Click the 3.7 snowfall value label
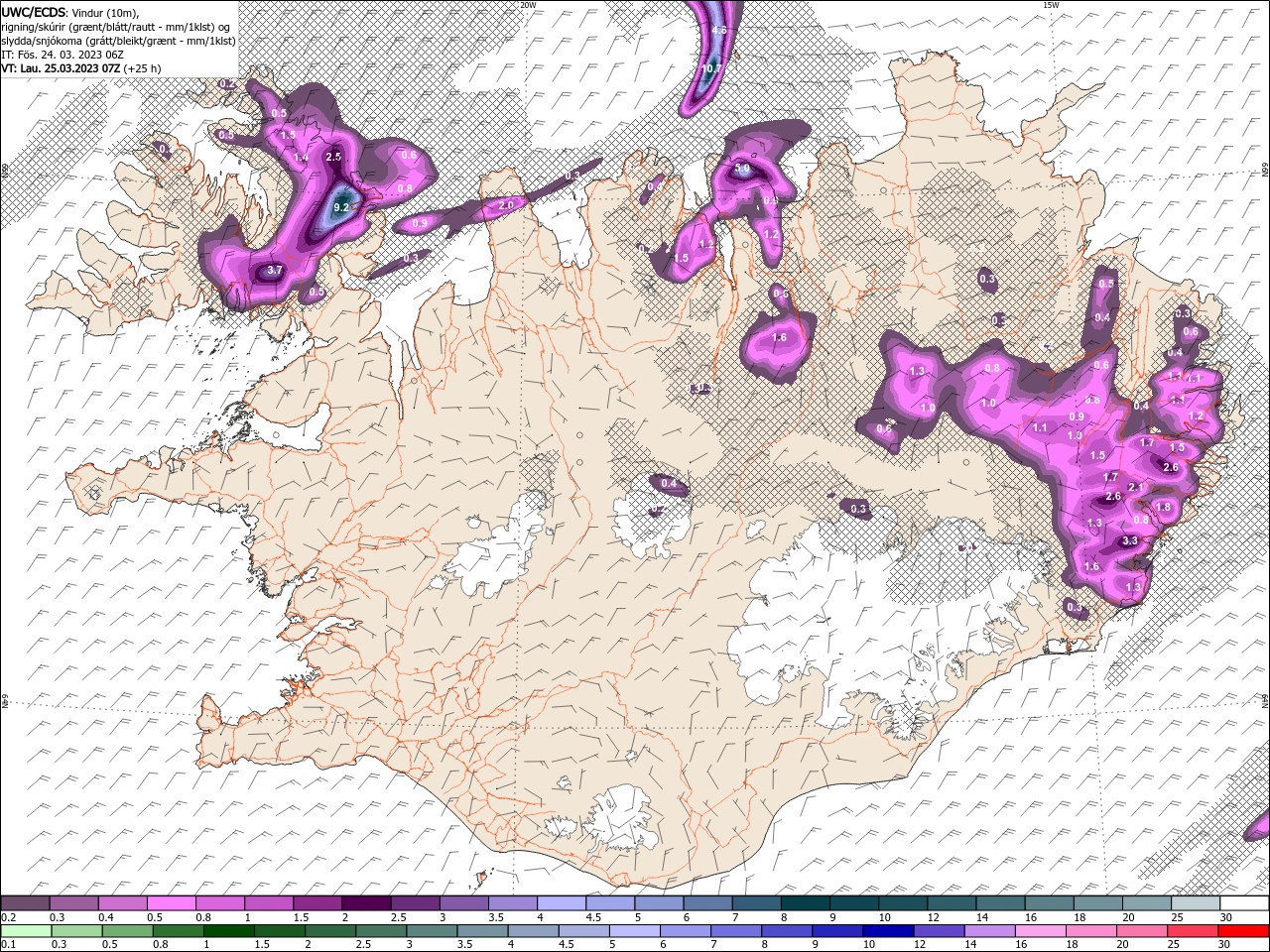1270x952 pixels. click(x=276, y=270)
